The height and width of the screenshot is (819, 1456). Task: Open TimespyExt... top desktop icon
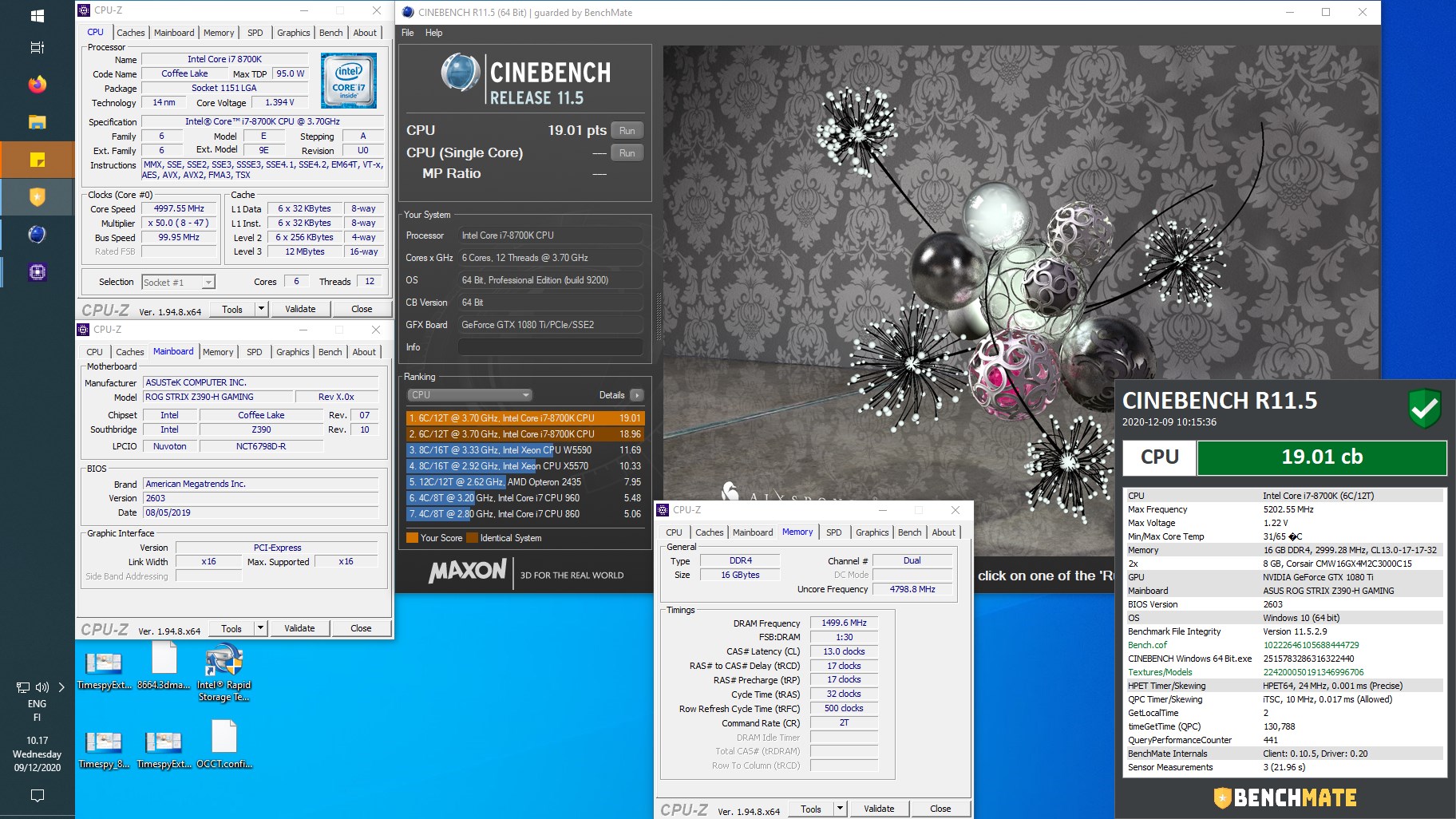point(104,669)
